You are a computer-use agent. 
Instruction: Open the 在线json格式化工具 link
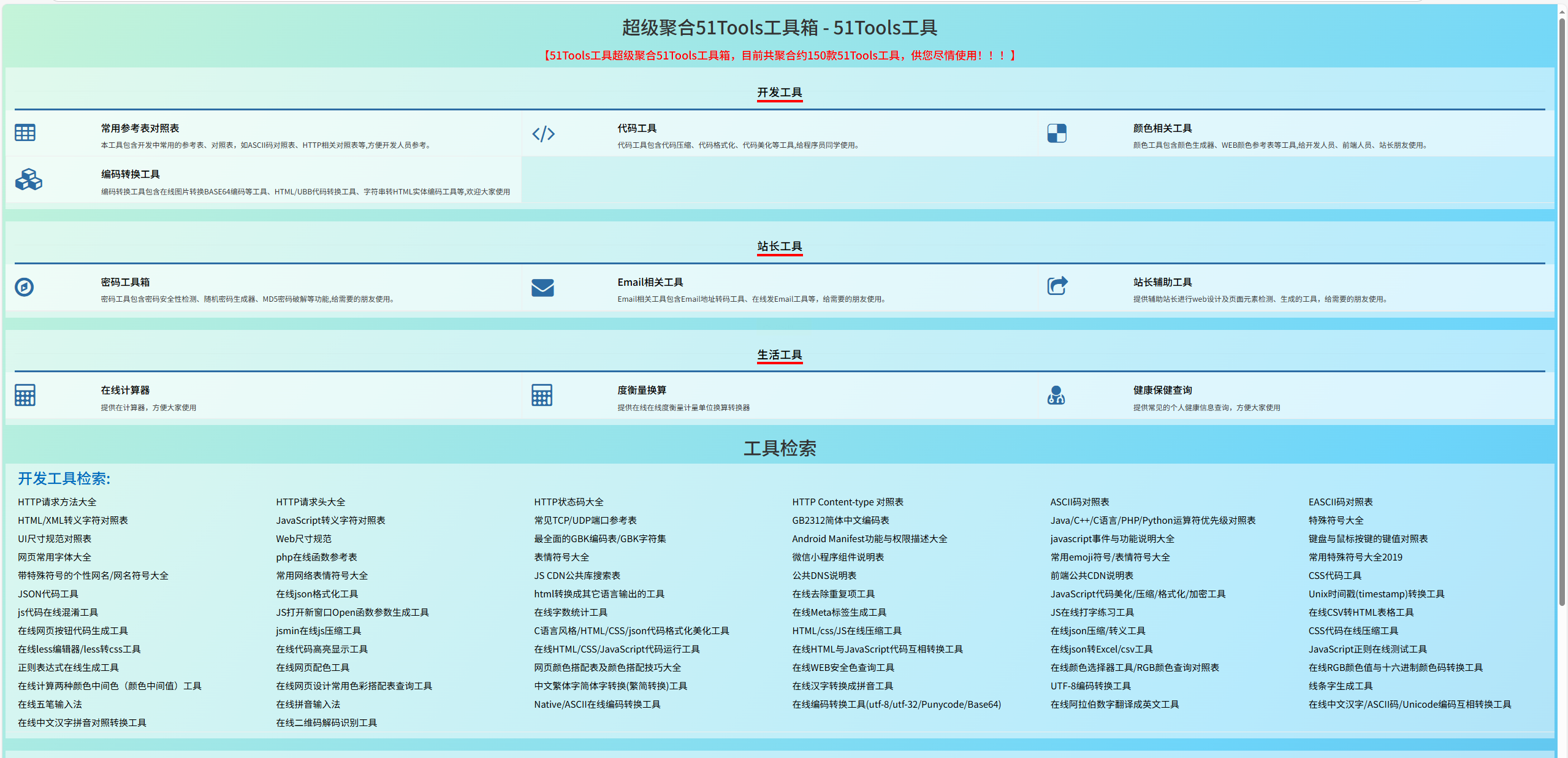point(317,594)
